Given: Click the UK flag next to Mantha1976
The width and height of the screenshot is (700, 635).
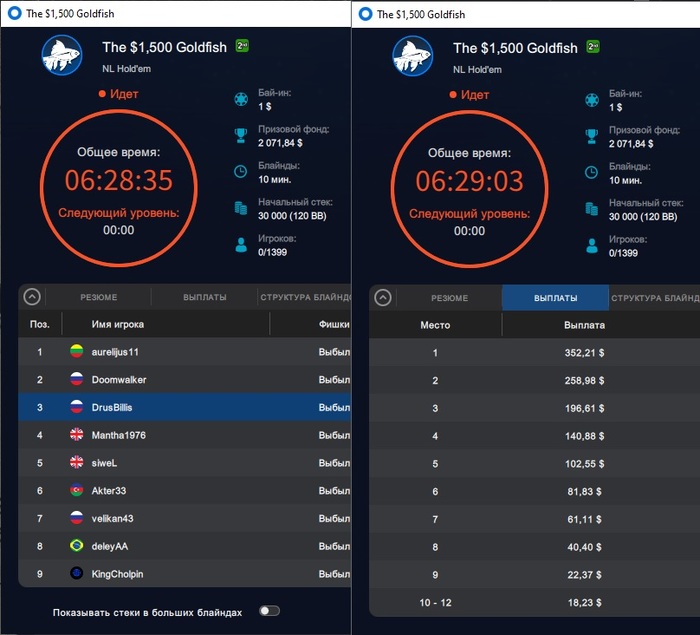Looking at the screenshot, I should coord(77,434).
